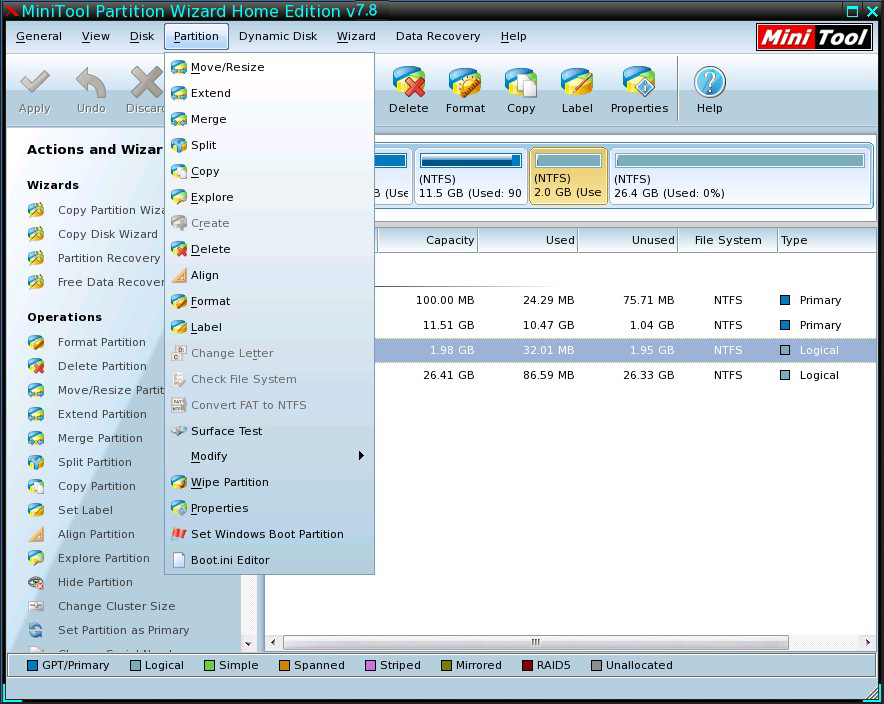The height and width of the screenshot is (704, 884).
Task: Open partition Properties from the toolbar
Action: 639,90
